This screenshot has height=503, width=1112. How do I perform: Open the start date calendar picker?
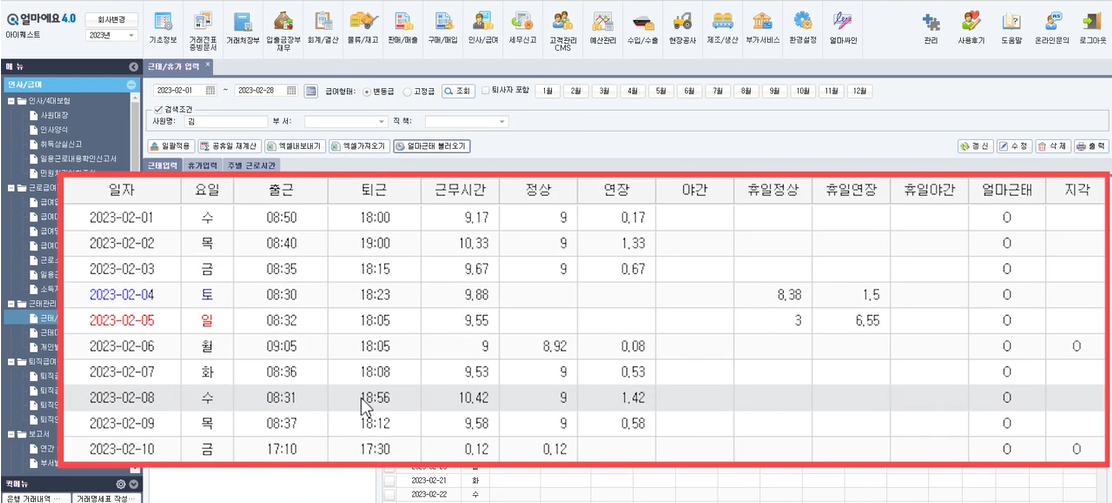point(209,91)
